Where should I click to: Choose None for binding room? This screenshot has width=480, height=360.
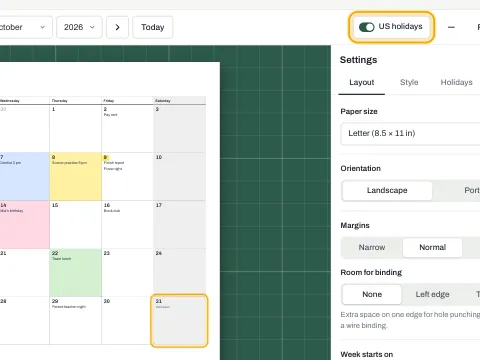[372, 294]
